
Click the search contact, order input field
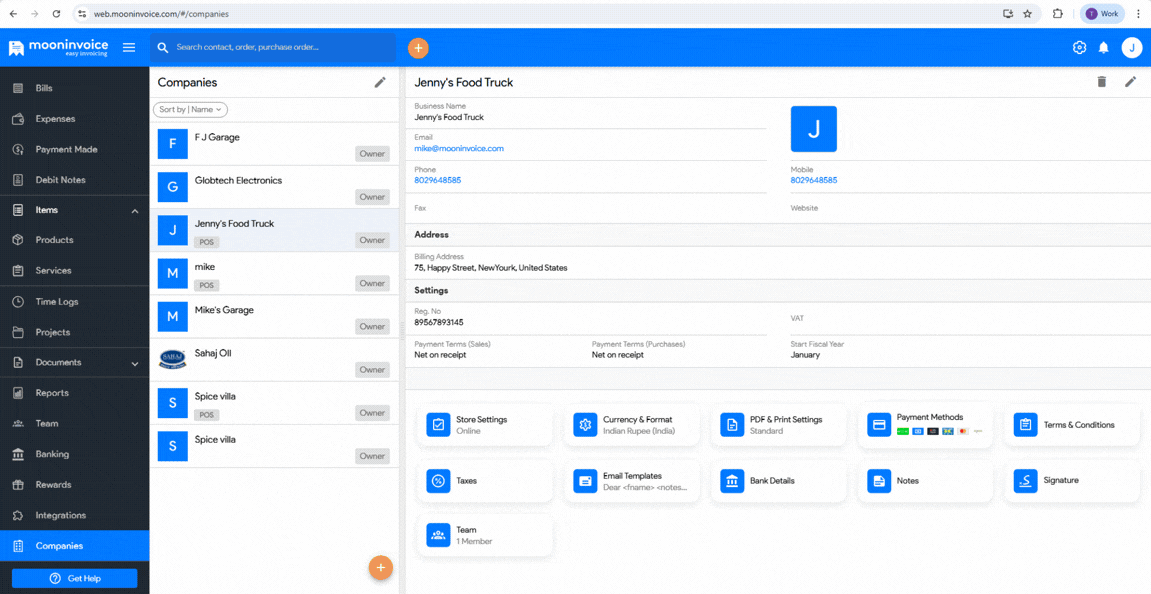click(x=272, y=48)
